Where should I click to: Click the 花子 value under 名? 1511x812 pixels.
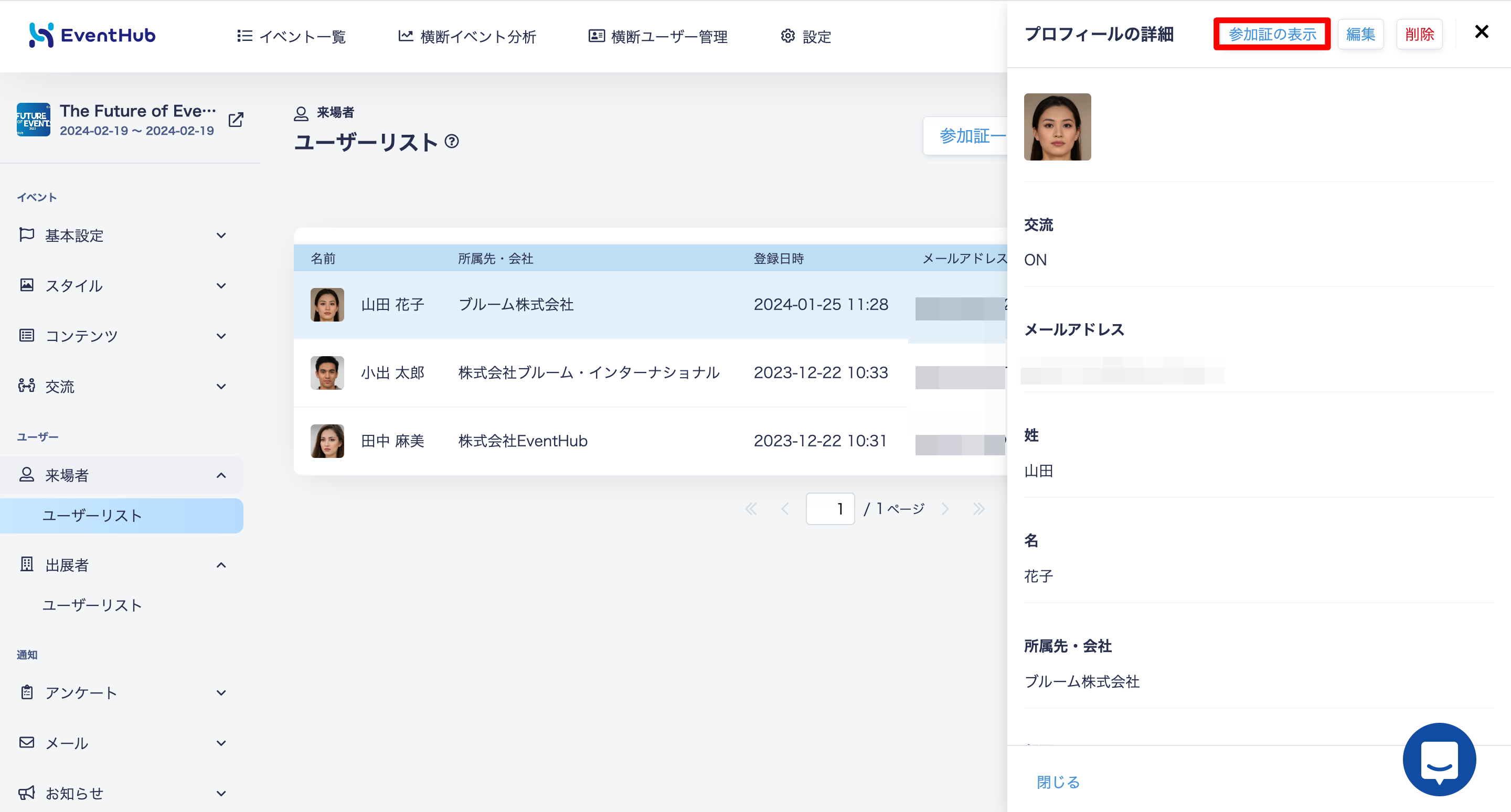(x=1038, y=576)
